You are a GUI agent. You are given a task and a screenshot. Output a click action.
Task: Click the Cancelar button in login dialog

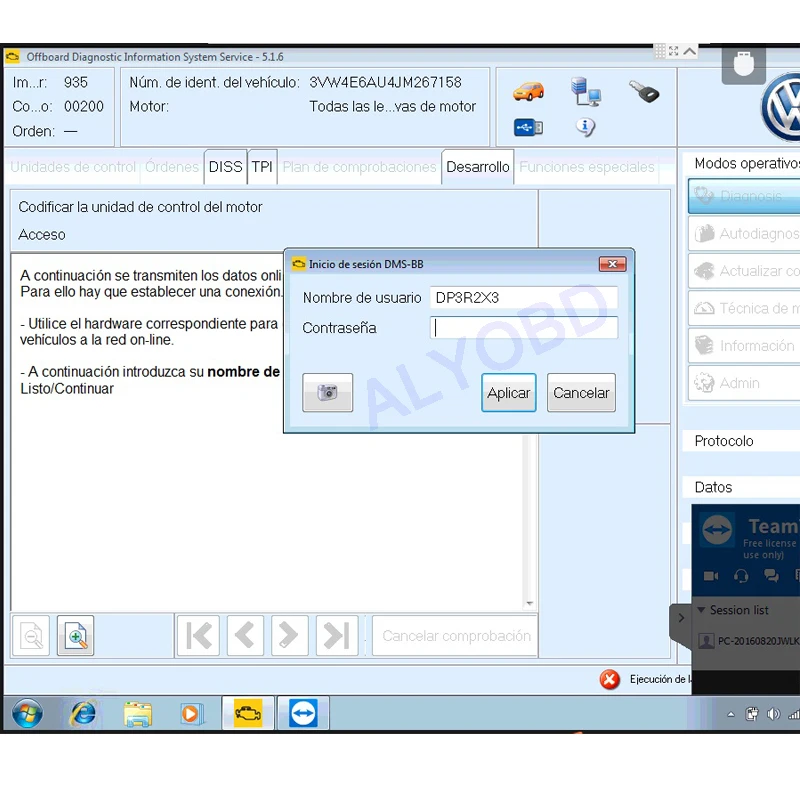tap(581, 392)
